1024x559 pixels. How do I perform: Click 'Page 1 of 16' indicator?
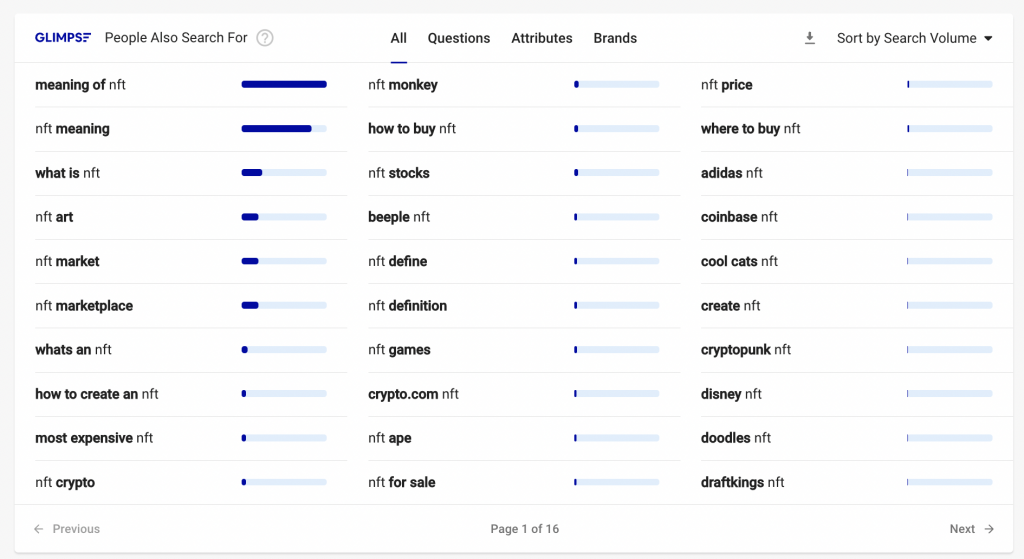pyautogui.click(x=524, y=529)
